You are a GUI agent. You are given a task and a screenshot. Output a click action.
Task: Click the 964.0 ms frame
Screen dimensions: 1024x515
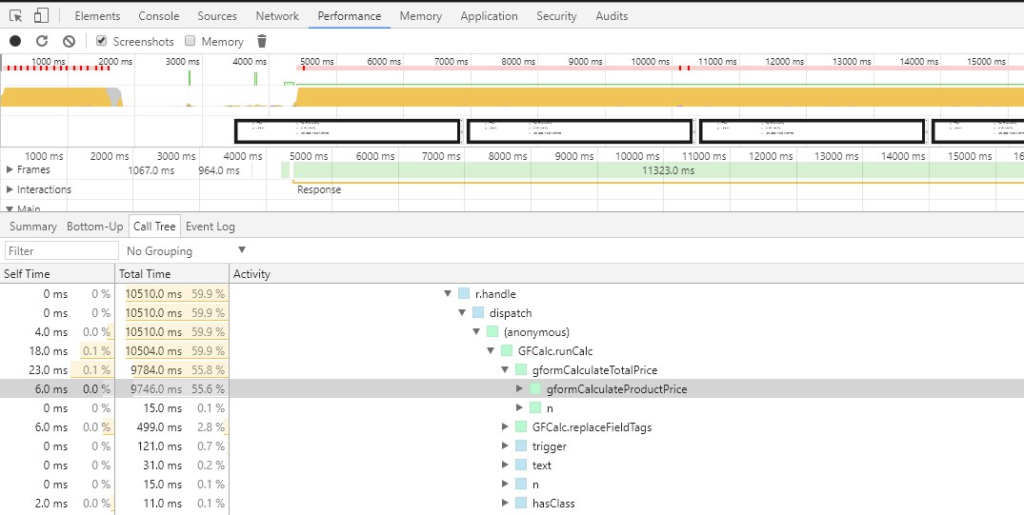pos(219,170)
